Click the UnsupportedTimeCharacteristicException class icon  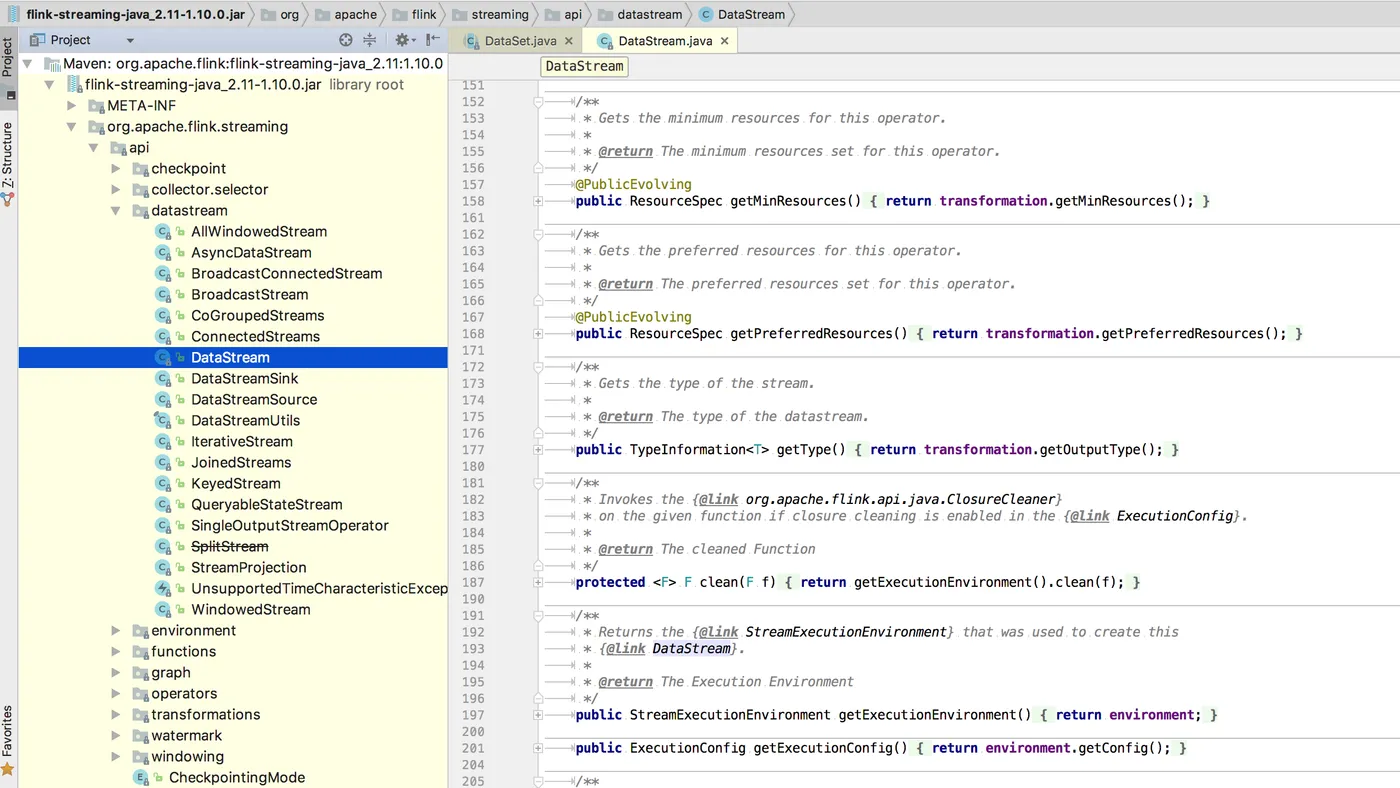pos(163,588)
